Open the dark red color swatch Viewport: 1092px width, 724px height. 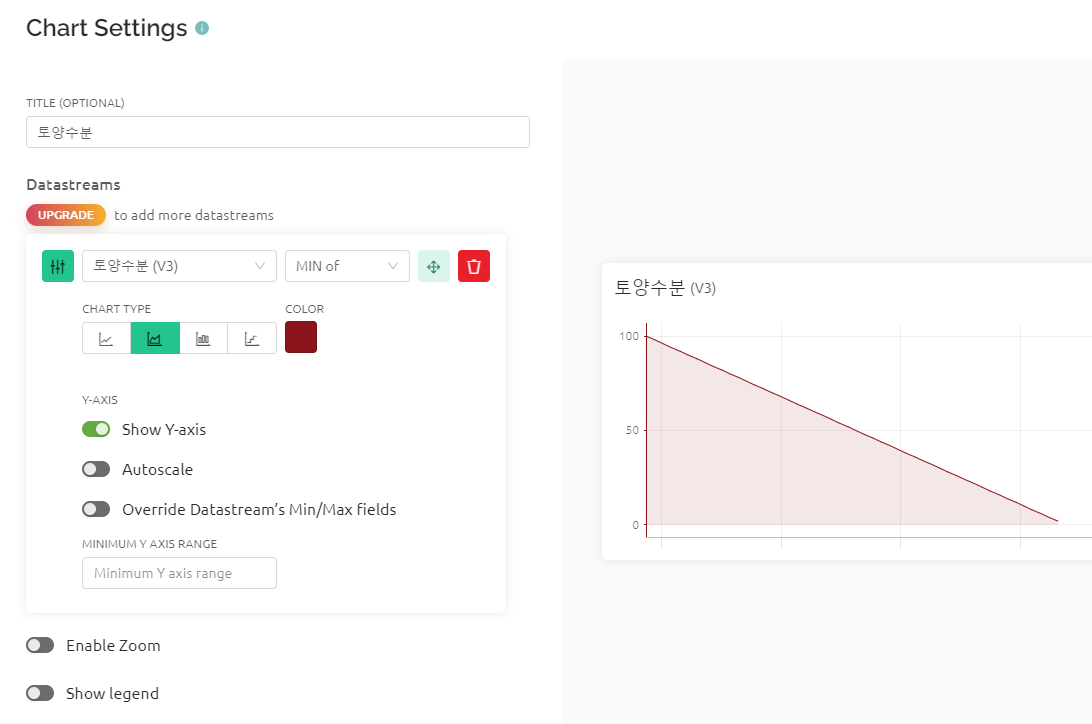click(301, 337)
